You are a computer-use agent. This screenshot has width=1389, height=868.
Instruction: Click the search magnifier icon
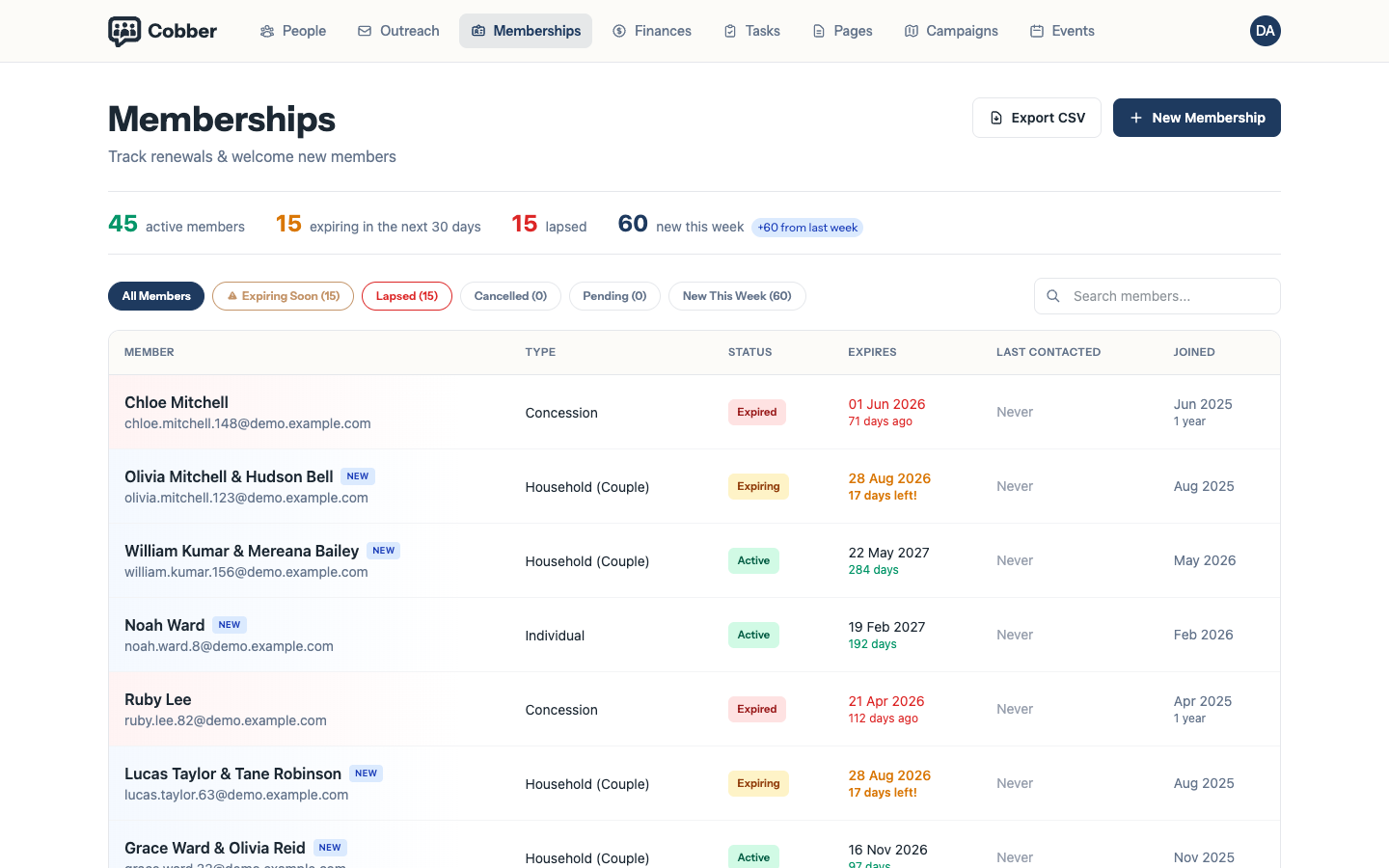click(x=1053, y=296)
